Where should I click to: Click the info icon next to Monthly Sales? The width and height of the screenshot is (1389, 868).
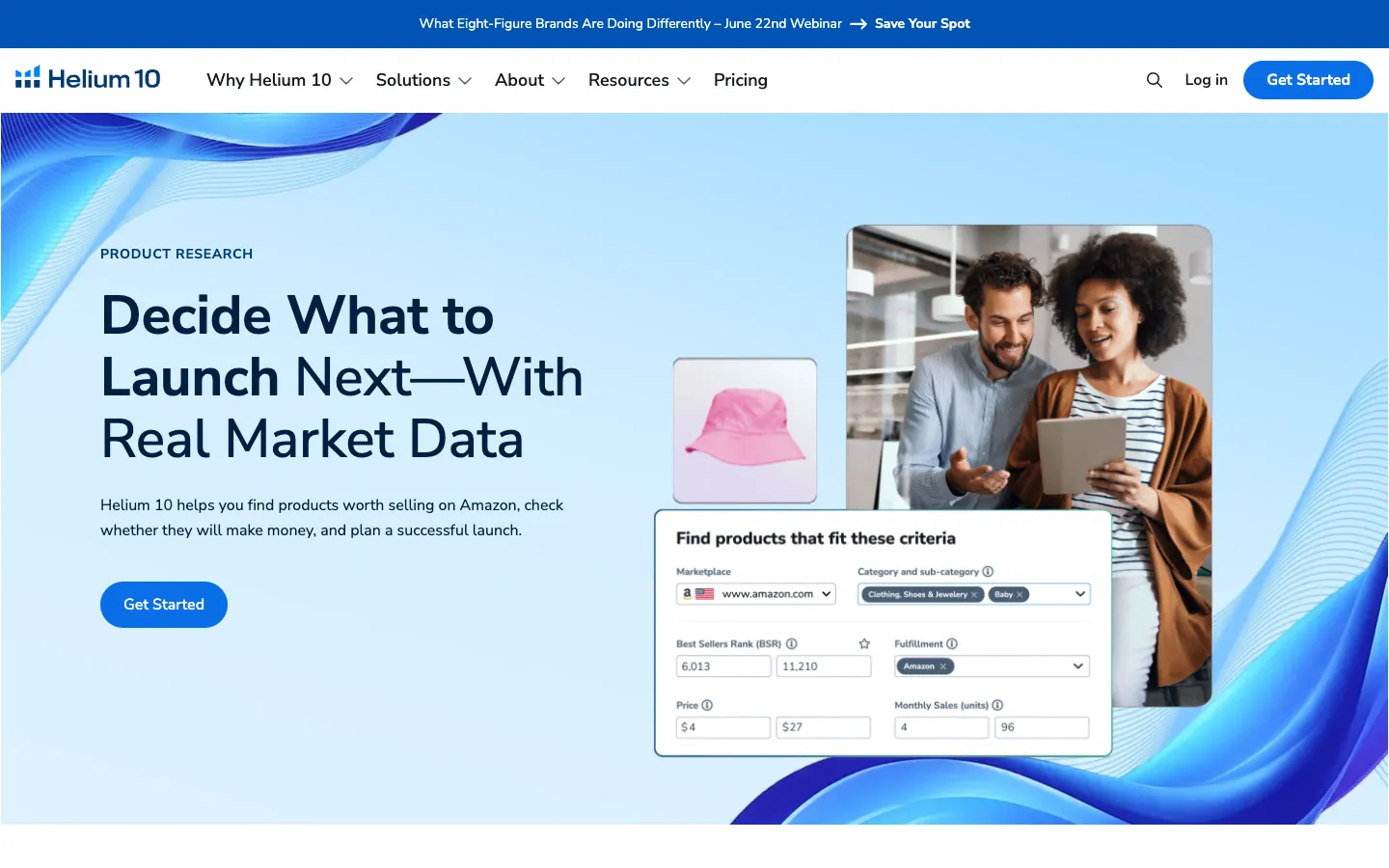click(997, 705)
